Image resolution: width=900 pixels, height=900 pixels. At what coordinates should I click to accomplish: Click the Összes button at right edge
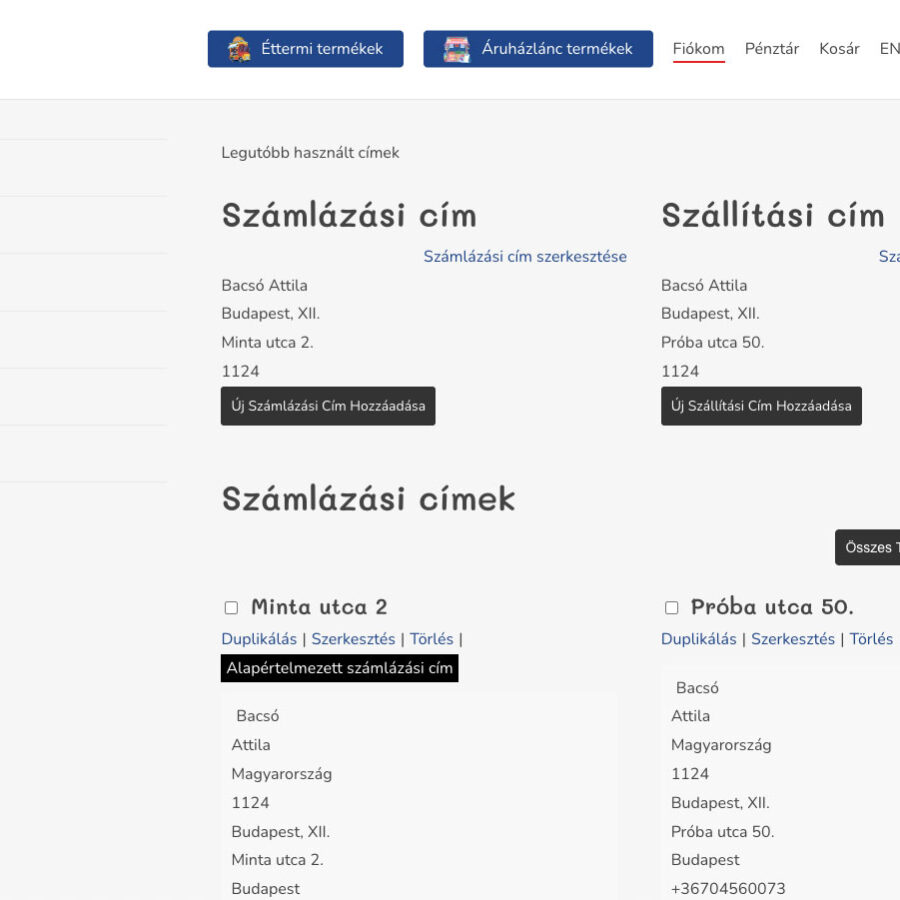[869, 548]
